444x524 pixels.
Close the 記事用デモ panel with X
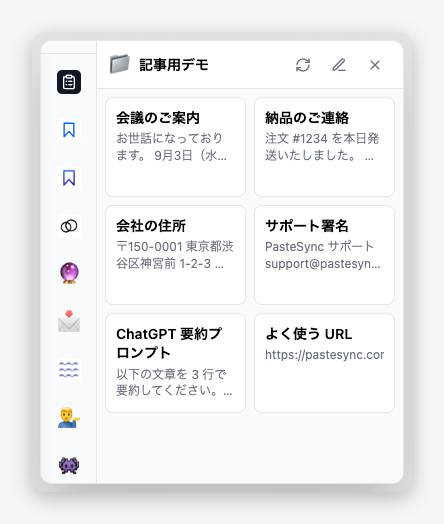click(375, 65)
